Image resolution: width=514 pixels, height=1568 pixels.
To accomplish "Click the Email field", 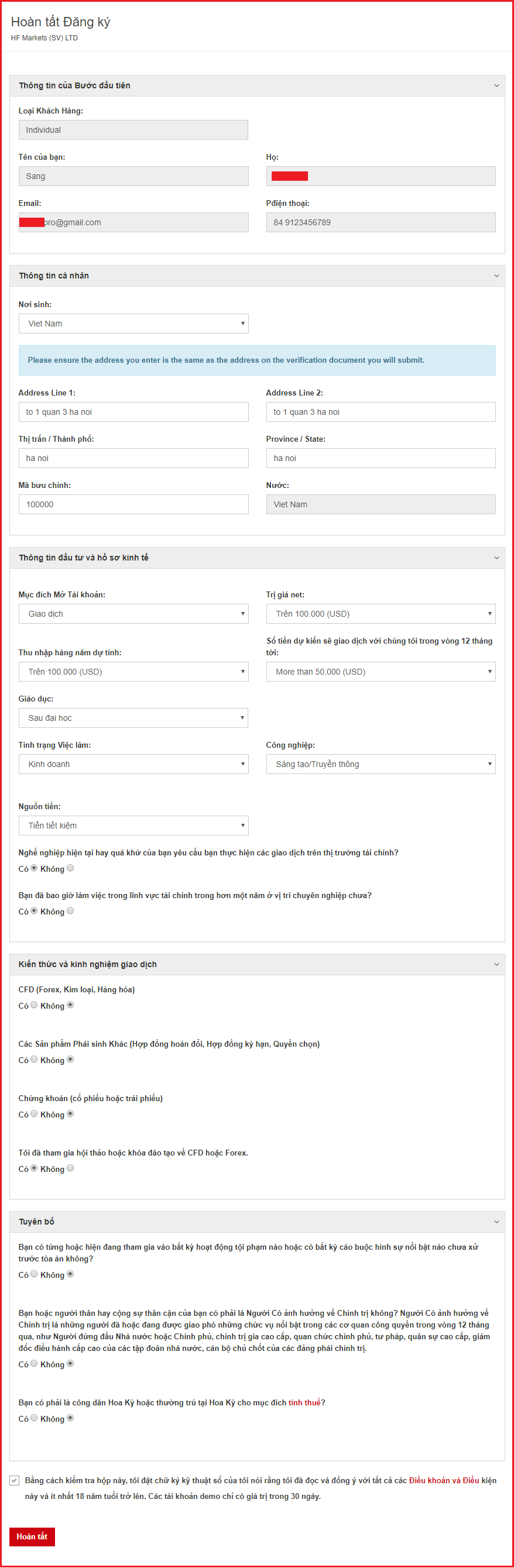I will (133, 223).
